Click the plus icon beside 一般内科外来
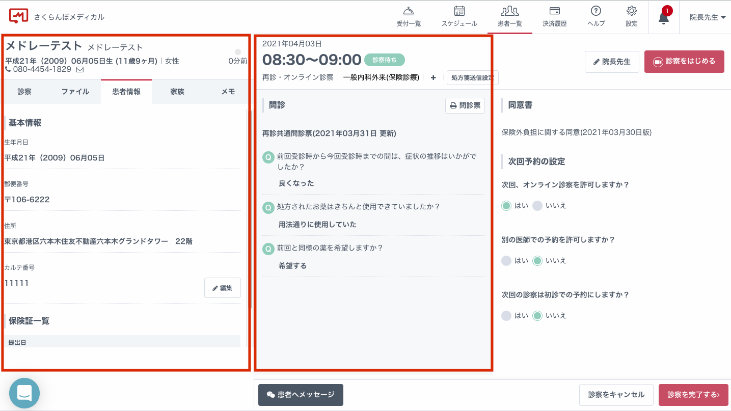This screenshot has width=731, height=411. point(433,77)
